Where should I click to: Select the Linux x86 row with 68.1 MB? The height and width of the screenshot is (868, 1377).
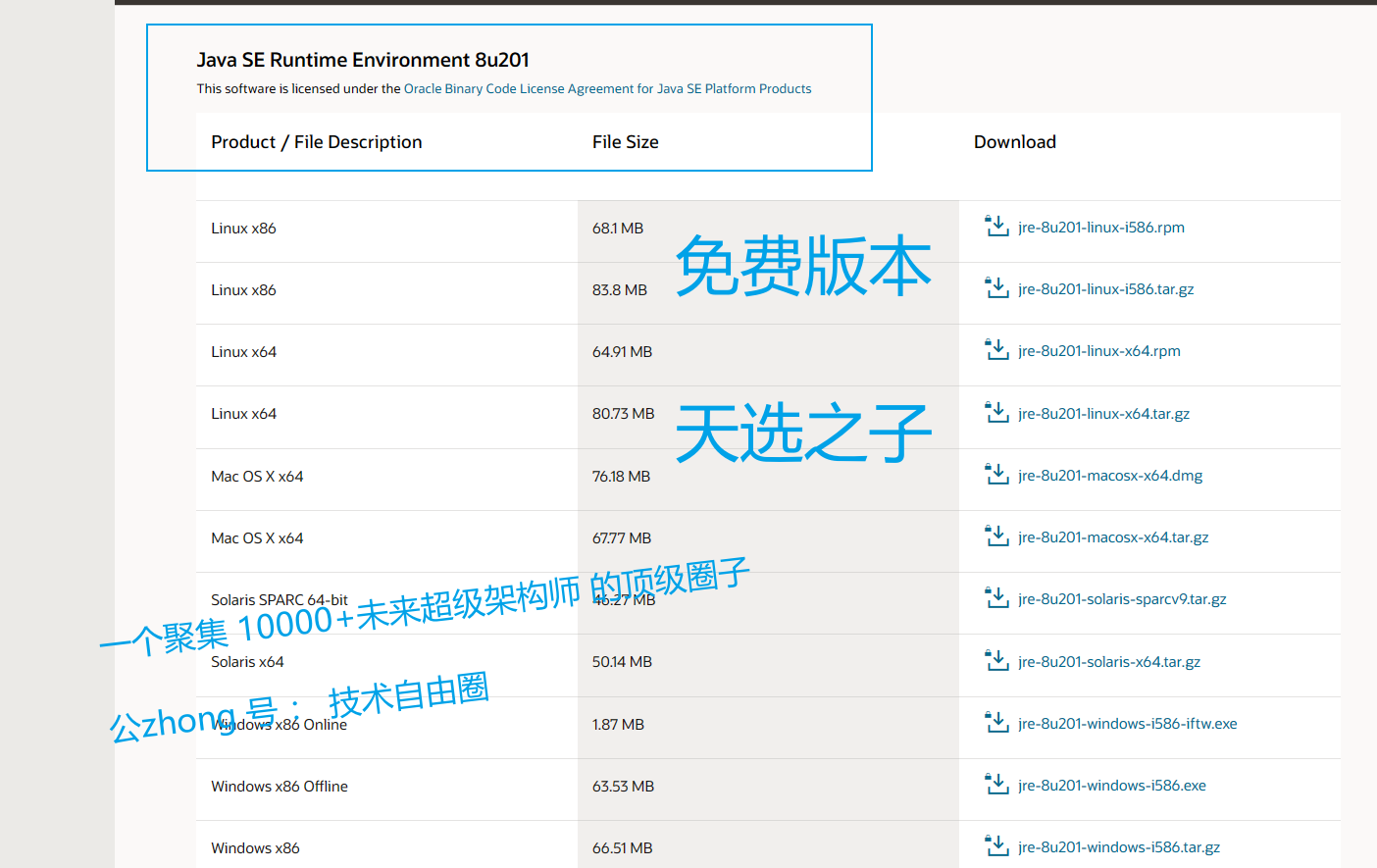tap(768, 231)
